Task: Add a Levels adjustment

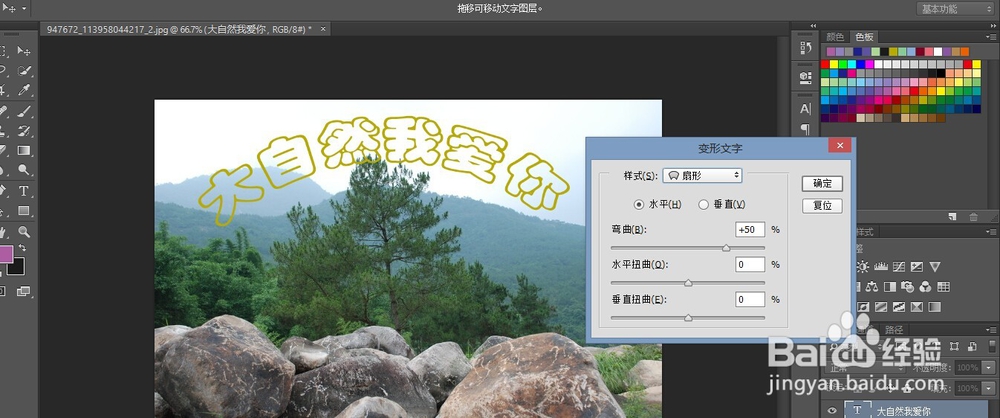Action: pyautogui.click(x=881, y=267)
